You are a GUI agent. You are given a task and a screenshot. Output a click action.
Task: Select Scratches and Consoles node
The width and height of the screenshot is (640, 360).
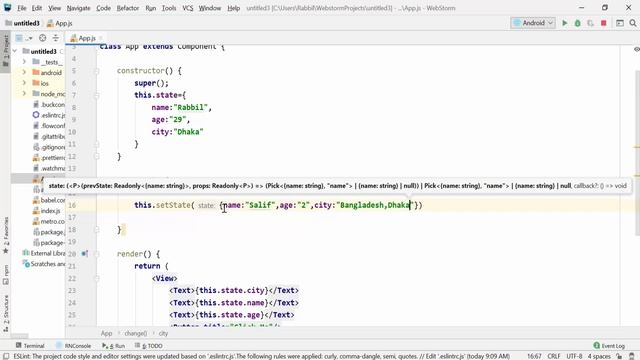[x=44, y=264]
